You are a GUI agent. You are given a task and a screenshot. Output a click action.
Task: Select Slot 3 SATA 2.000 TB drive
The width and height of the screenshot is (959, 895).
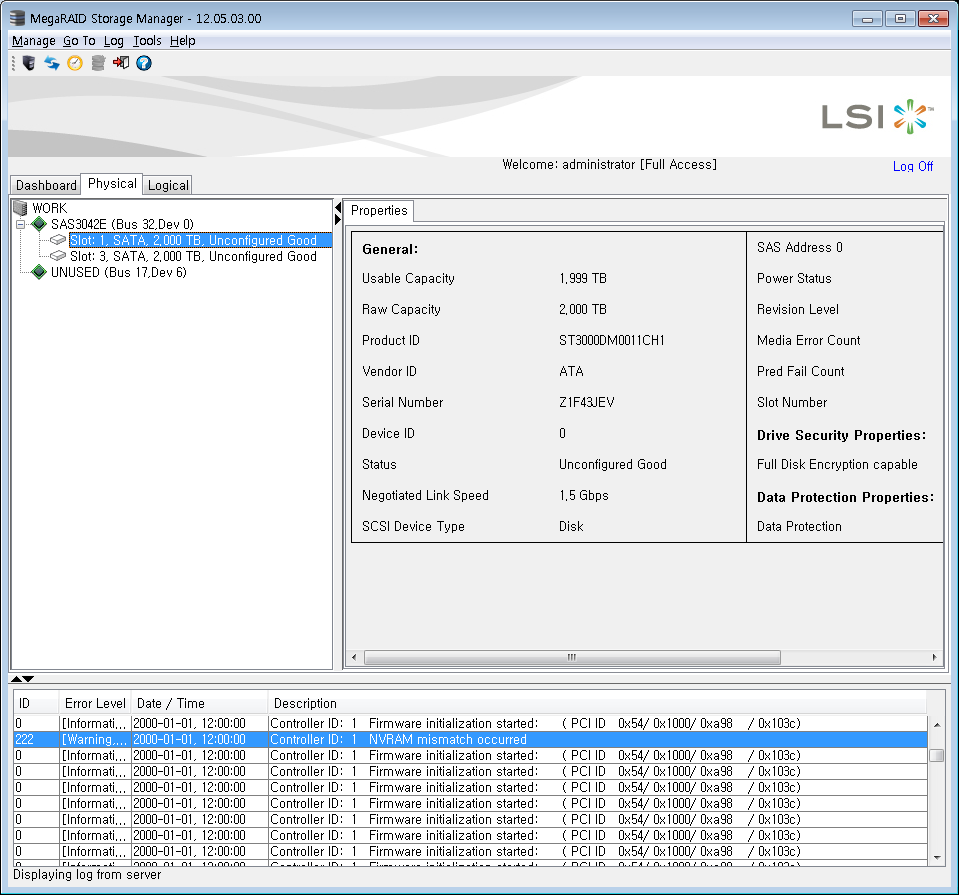coord(193,256)
